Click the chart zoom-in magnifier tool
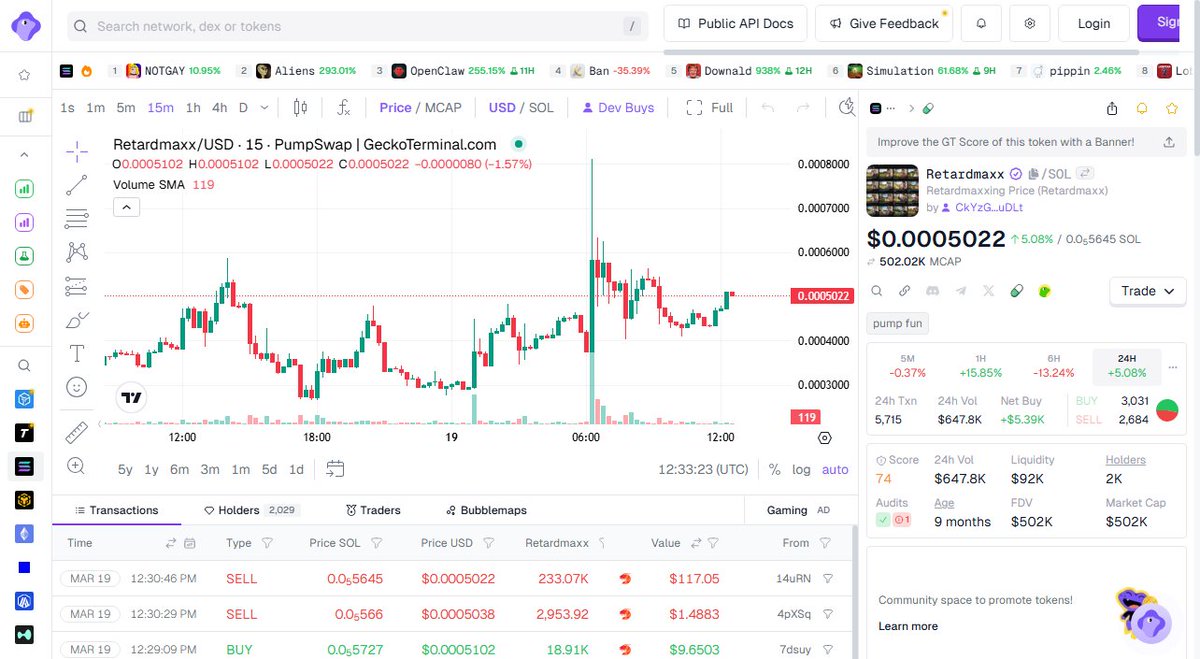This screenshot has width=1200, height=659. pyautogui.click(x=76, y=465)
